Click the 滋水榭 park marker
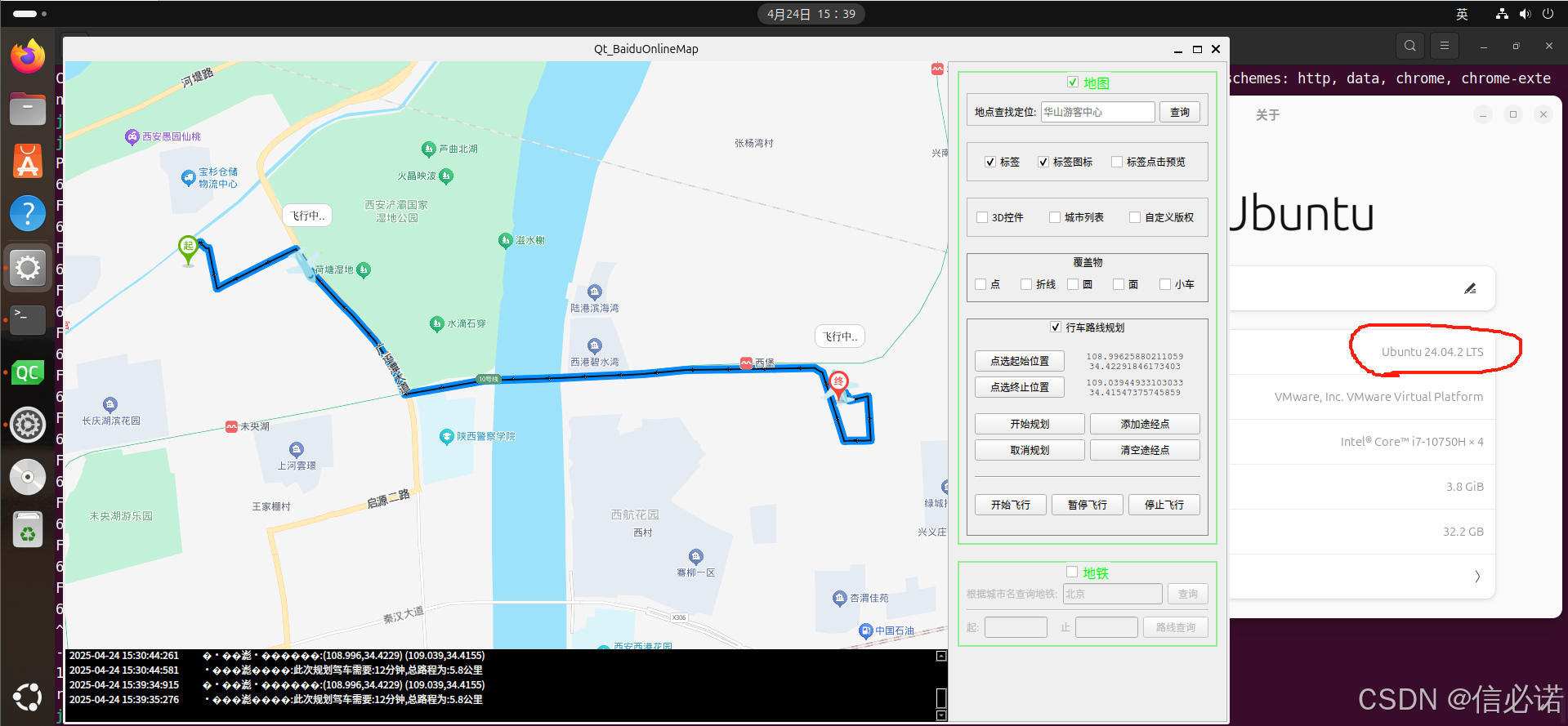Image resolution: width=1568 pixels, height=726 pixels. tap(505, 240)
